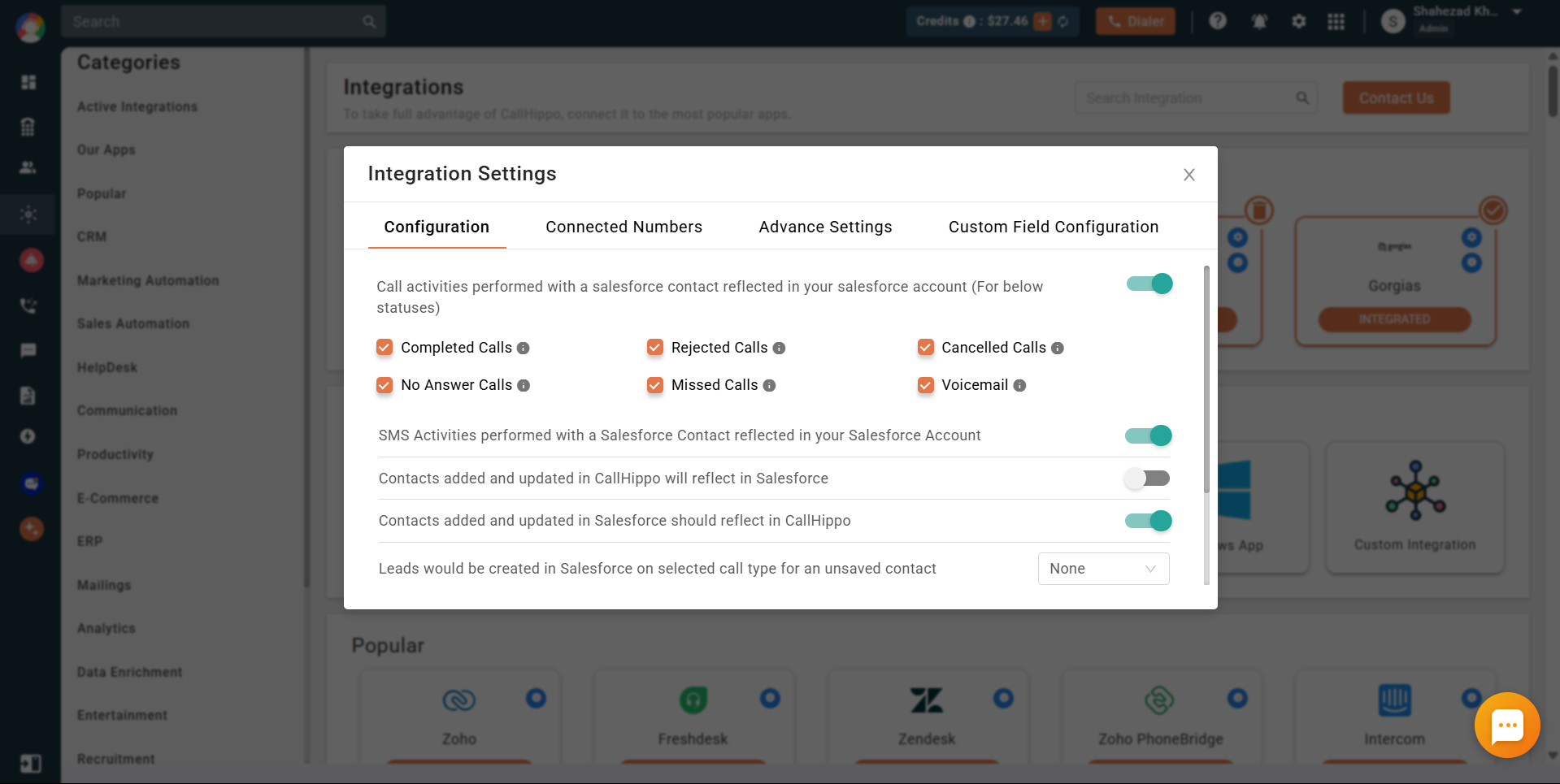Viewport: 1560px width, 784px height.
Task: Disable contacts Salesforce to CallHippo toggle
Action: [1148, 521]
